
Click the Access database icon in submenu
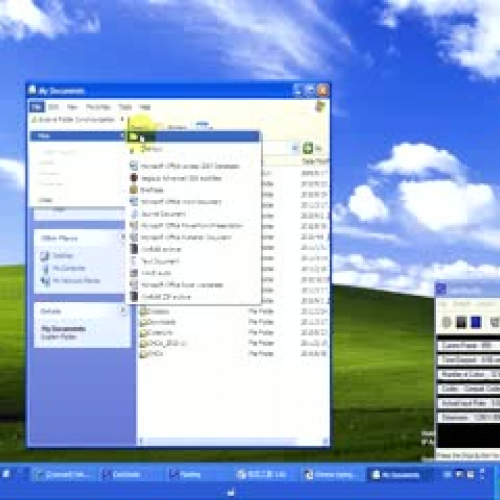134,166
